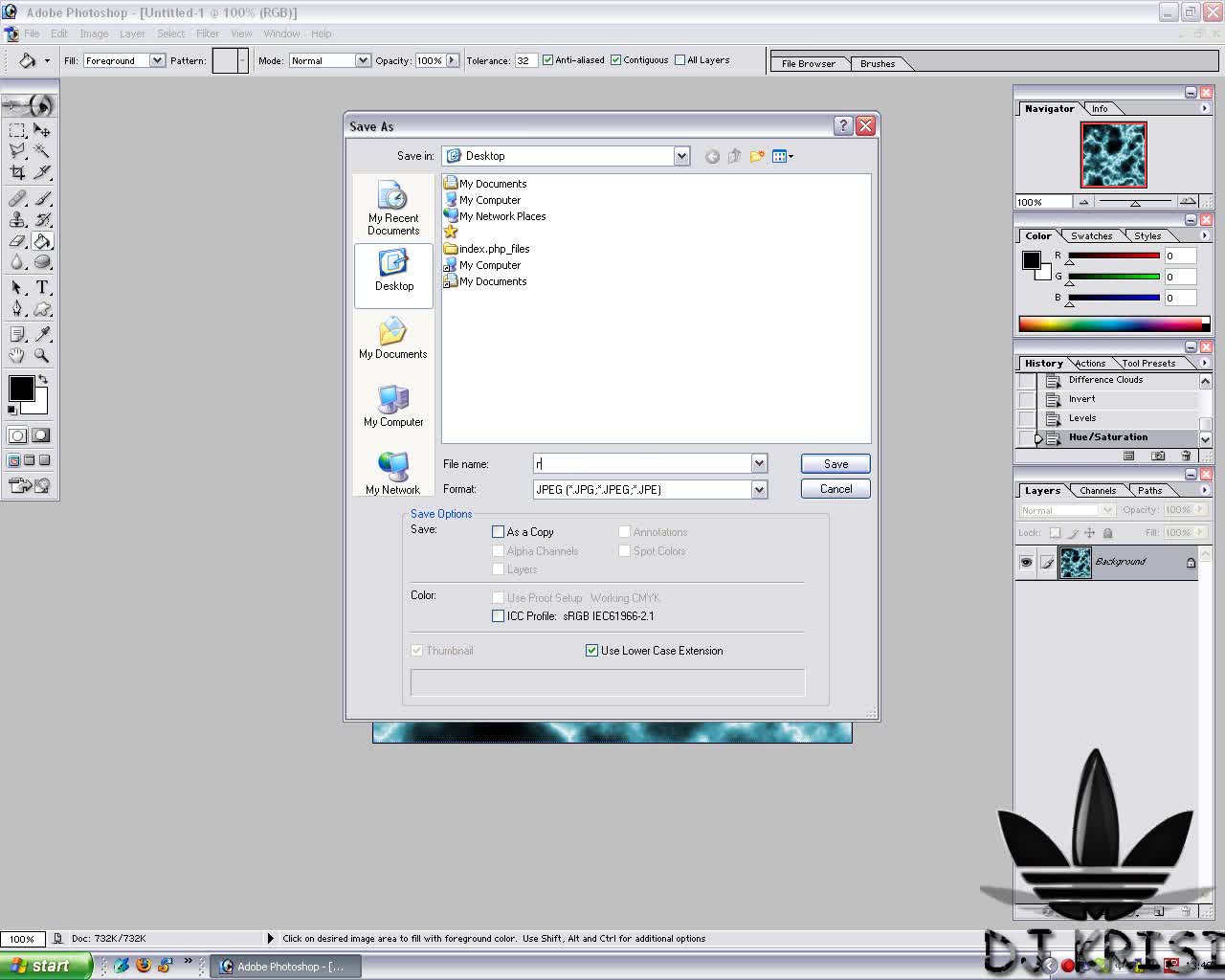Select the Zoom tool

click(x=42, y=356)
